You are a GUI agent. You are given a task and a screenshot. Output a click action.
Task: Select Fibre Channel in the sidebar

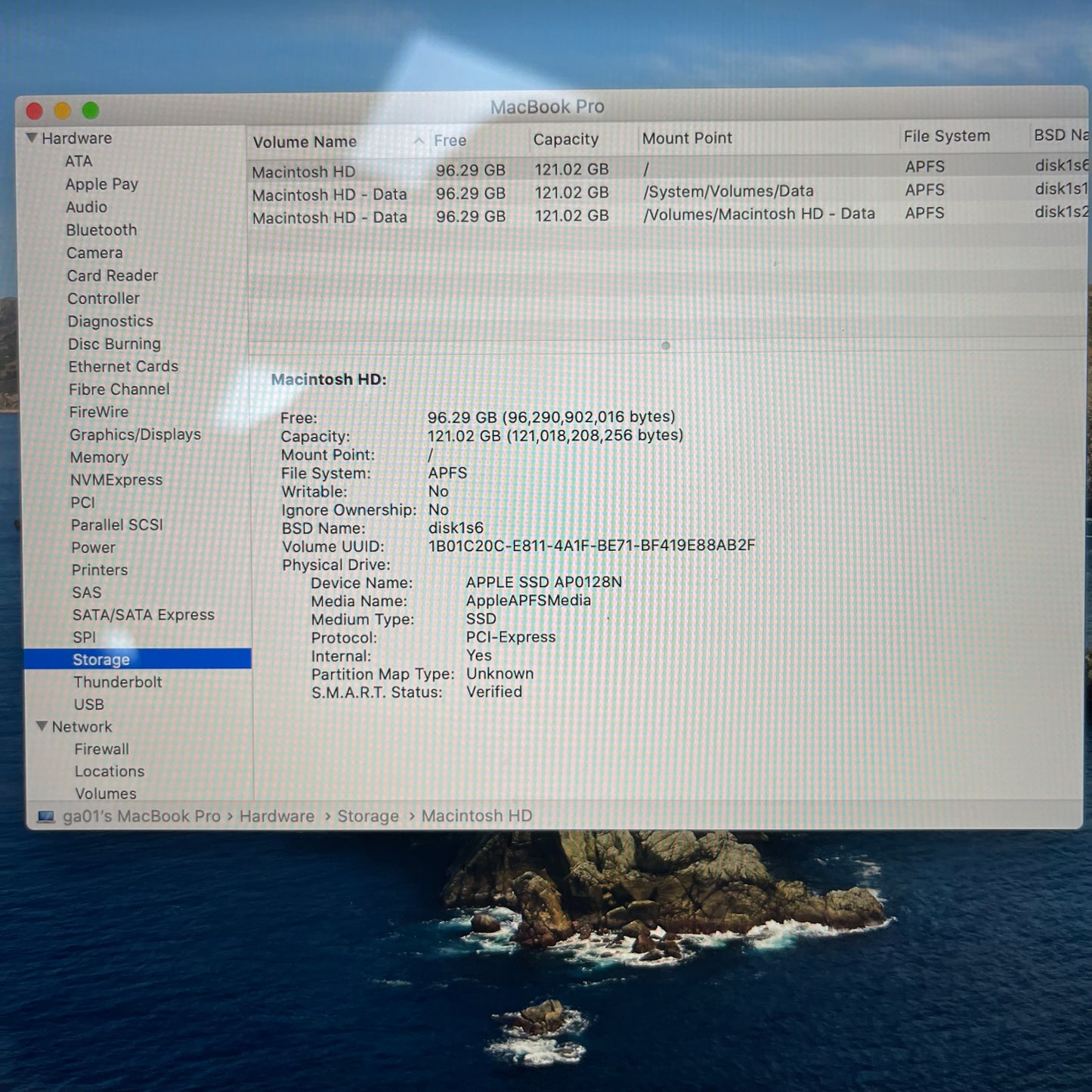point(119,389)
